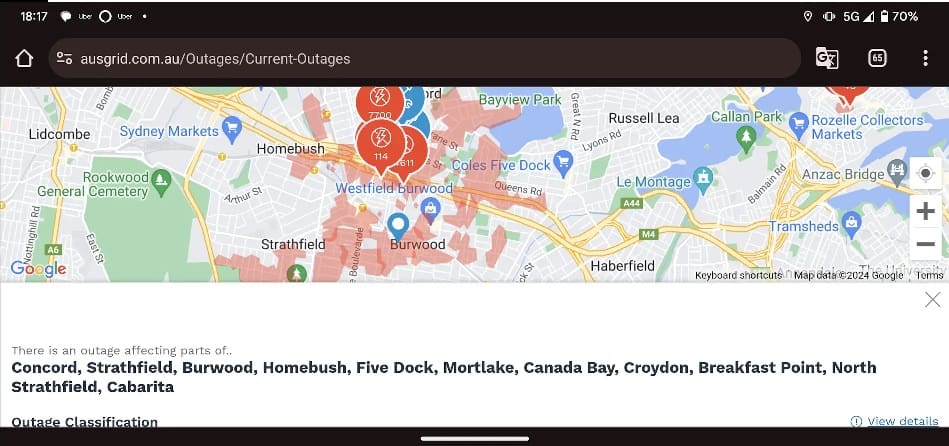Center map on my current location
This screenshot has height=446, width=949.
(x=925, y=174)
